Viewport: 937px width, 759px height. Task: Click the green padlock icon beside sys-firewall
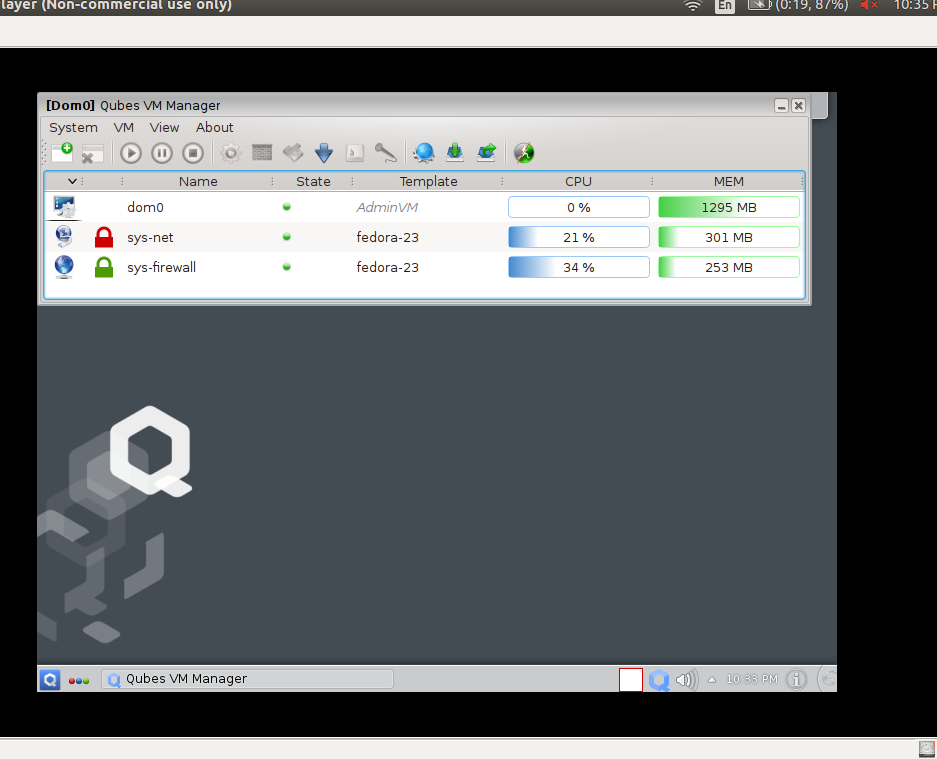(x=103, y=267)
